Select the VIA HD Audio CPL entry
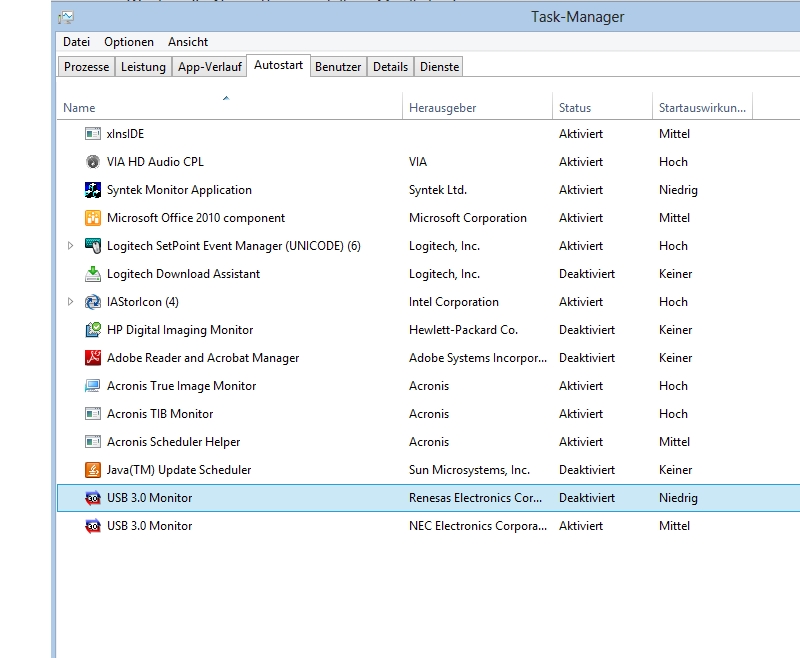The height and width of the screenshot is (658, 800). (x=155, y=162)
